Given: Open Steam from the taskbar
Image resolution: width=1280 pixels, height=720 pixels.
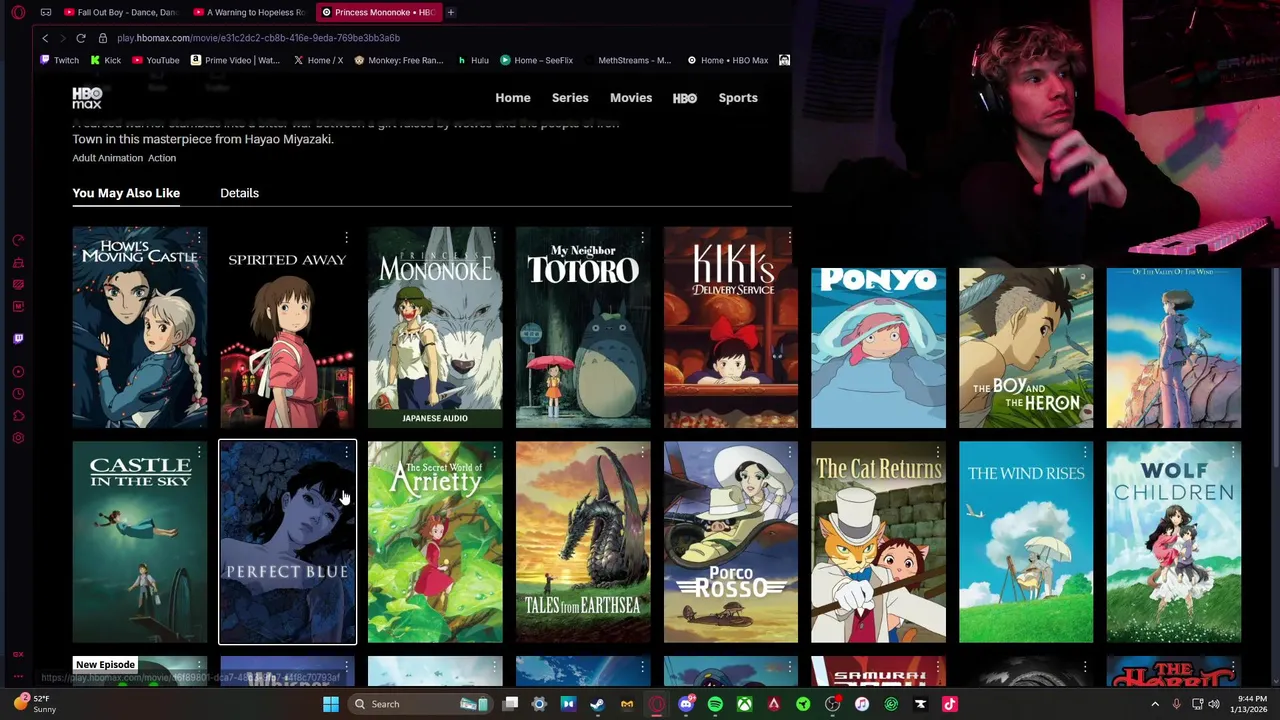Looking at the screenshot, I should tap(598, 704).
